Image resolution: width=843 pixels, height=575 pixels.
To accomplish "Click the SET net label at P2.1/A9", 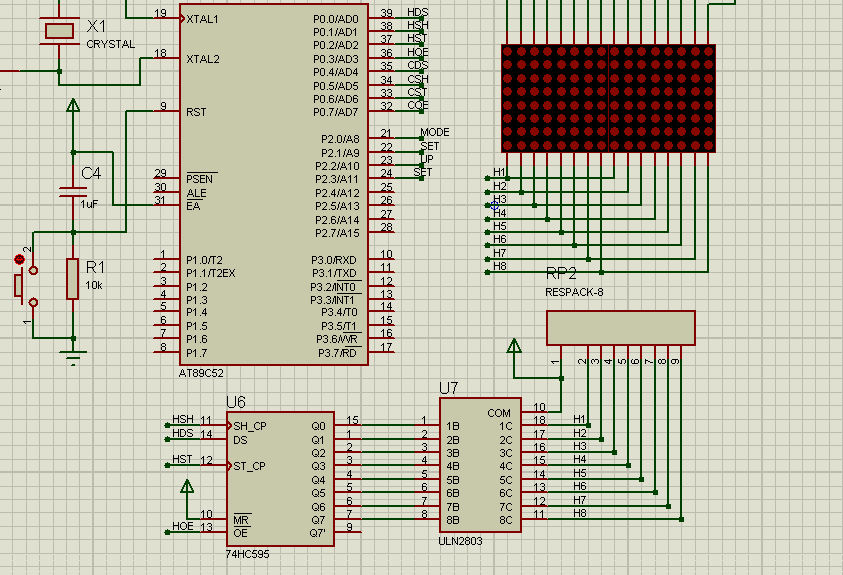I will click(x=430, y=146).
